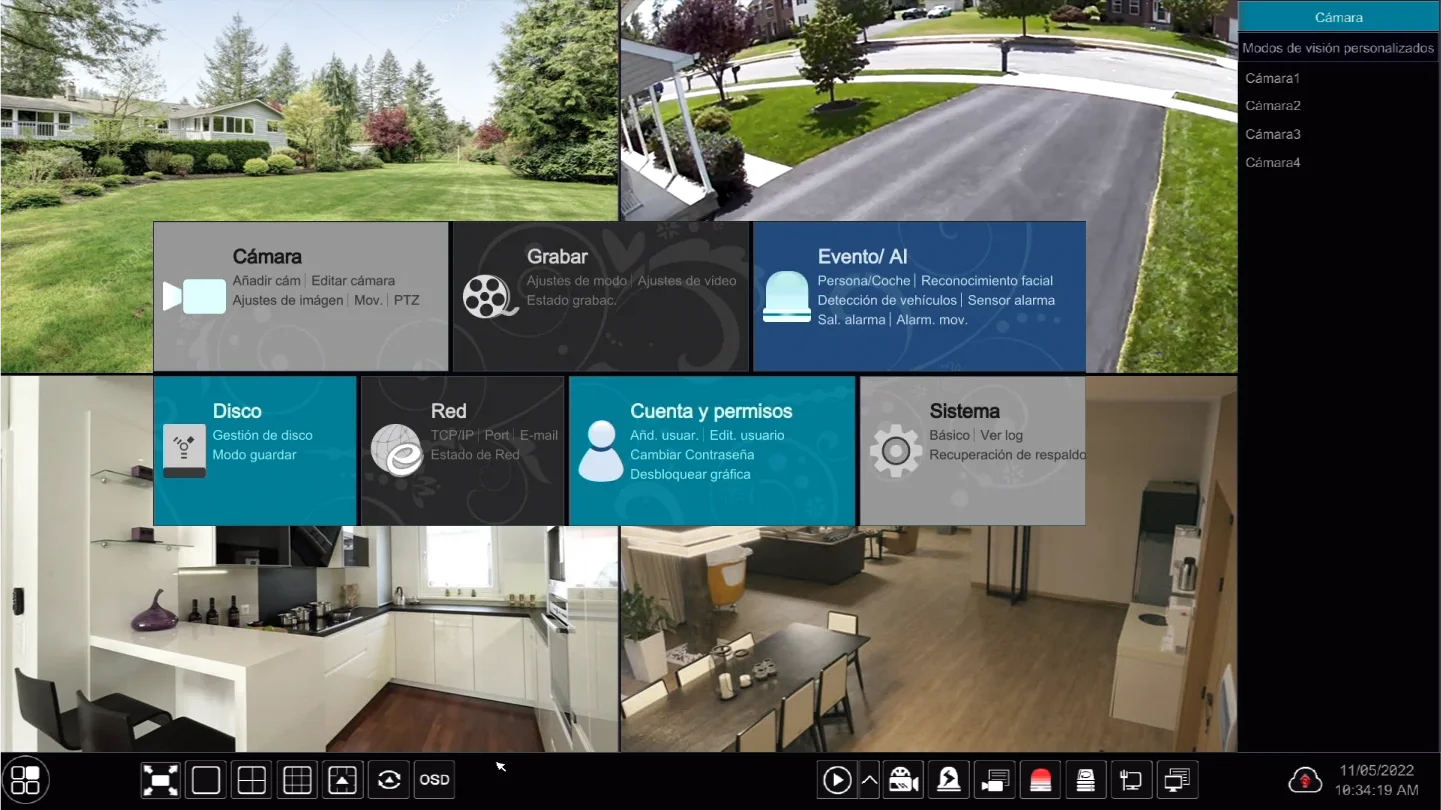Open Detección de vehículos
Viewport: 1441px width, 810px height.
pos(887,300)
